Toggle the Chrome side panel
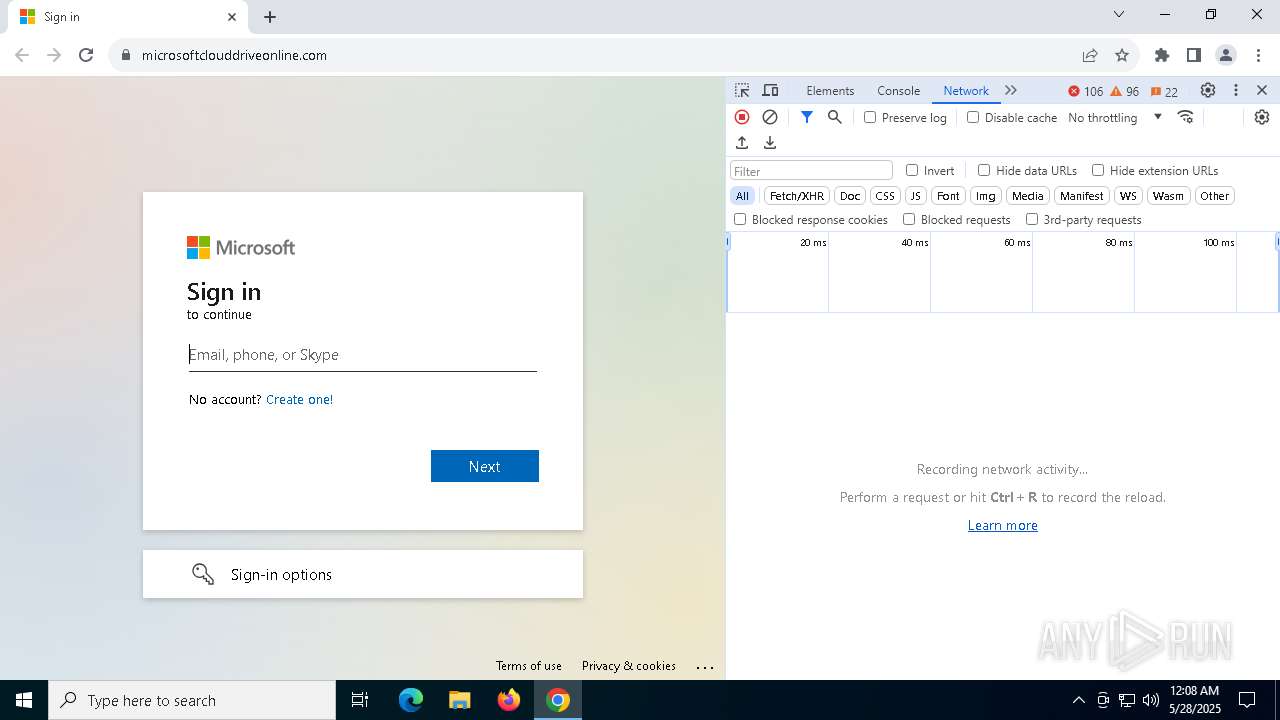This screenshot has height=720, width=1280. coord(1194,55)
